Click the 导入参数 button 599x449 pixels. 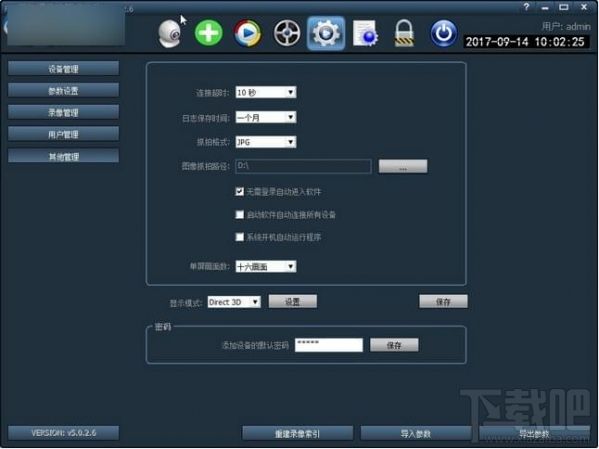click(x=416, y=434)
